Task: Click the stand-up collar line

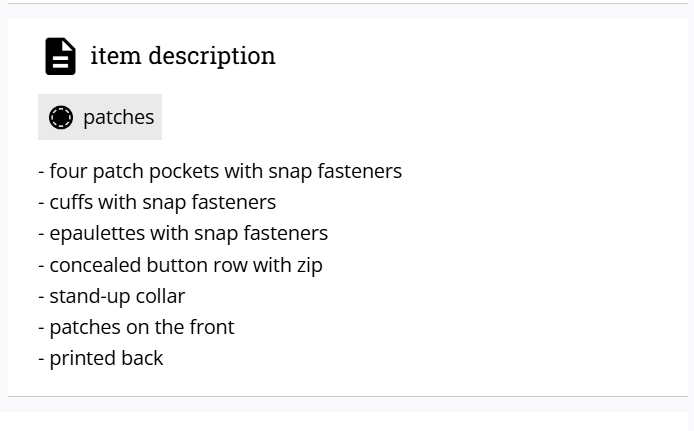Action: (x=112, y=296)
